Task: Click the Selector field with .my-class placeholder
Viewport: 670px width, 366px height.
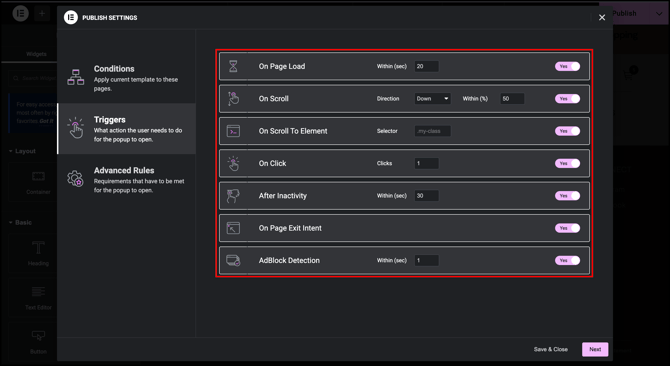Action: 432,131
